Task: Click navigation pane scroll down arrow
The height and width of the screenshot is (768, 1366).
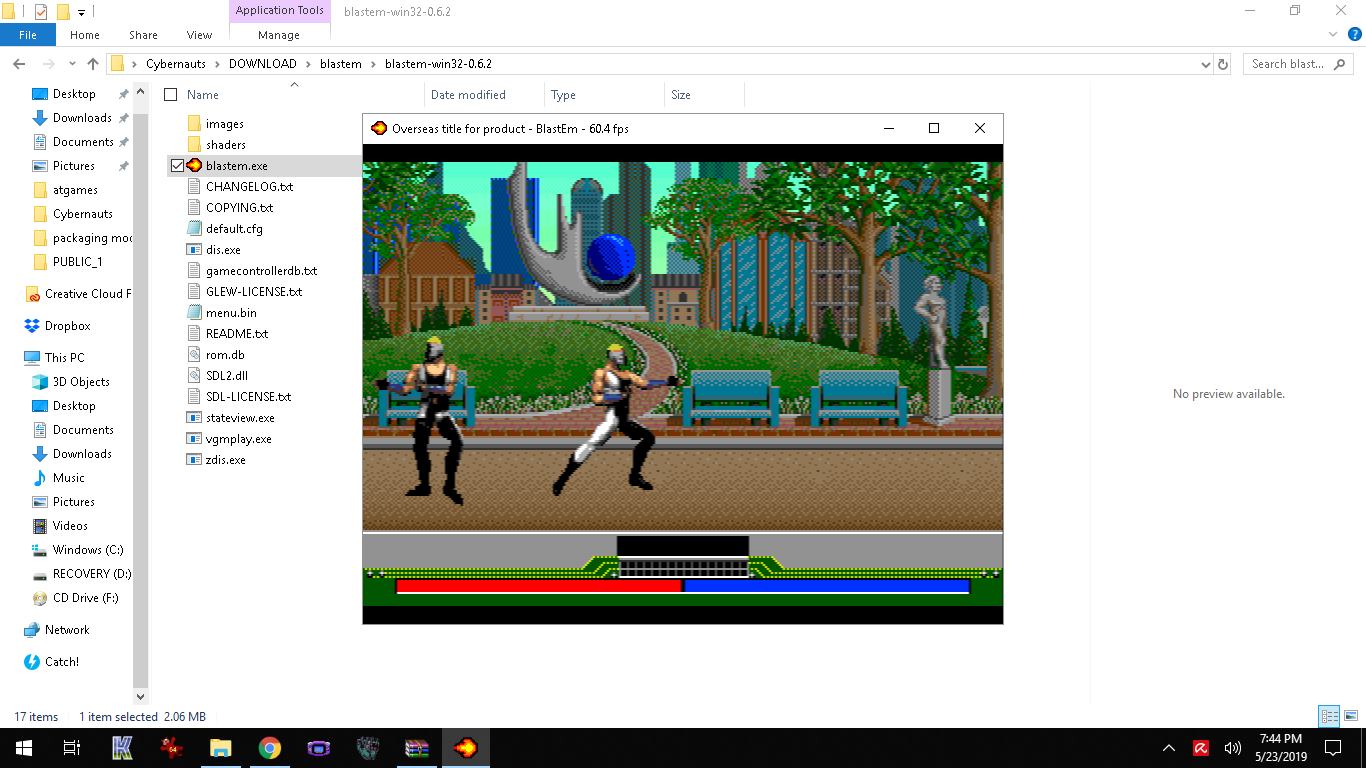Action: pyautogui.click(x=140, y=697)
